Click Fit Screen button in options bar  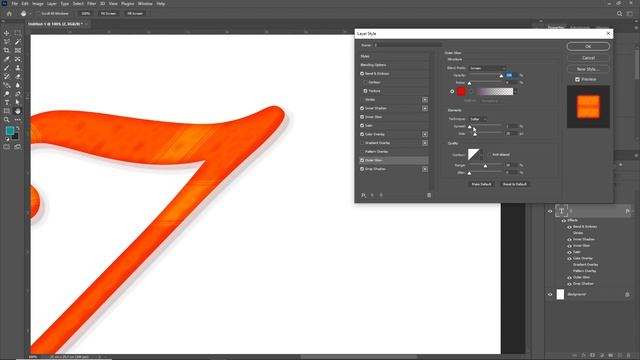(x=108, y=13)
